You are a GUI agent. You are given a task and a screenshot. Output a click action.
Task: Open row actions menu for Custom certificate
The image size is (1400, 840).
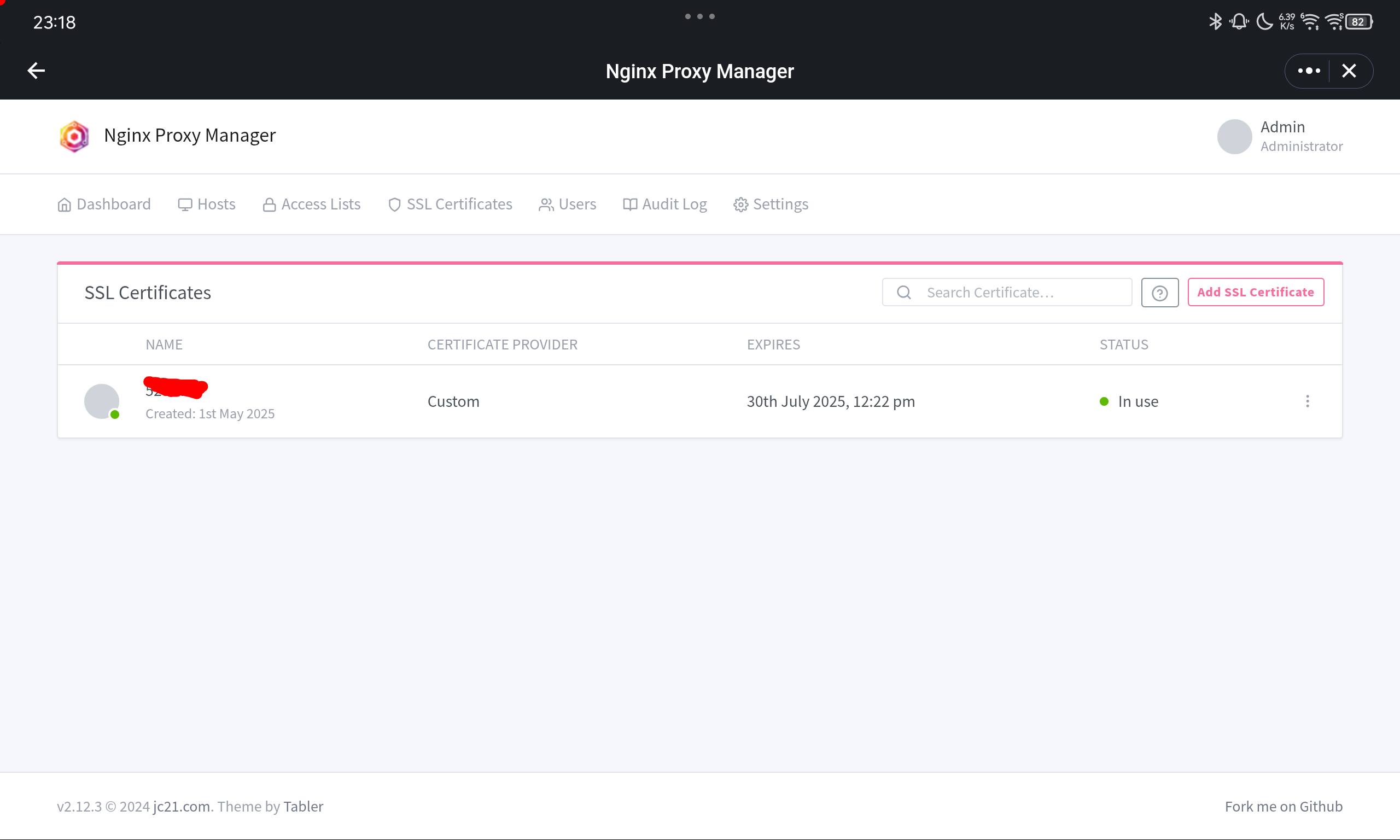point(1307,401)
